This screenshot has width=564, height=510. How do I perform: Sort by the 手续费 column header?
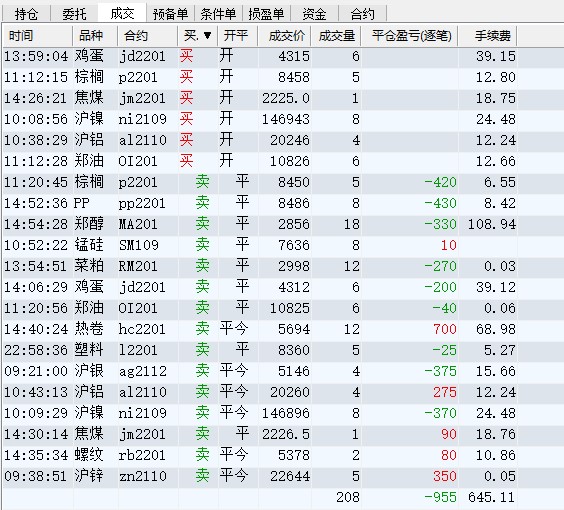coord(488,36)
